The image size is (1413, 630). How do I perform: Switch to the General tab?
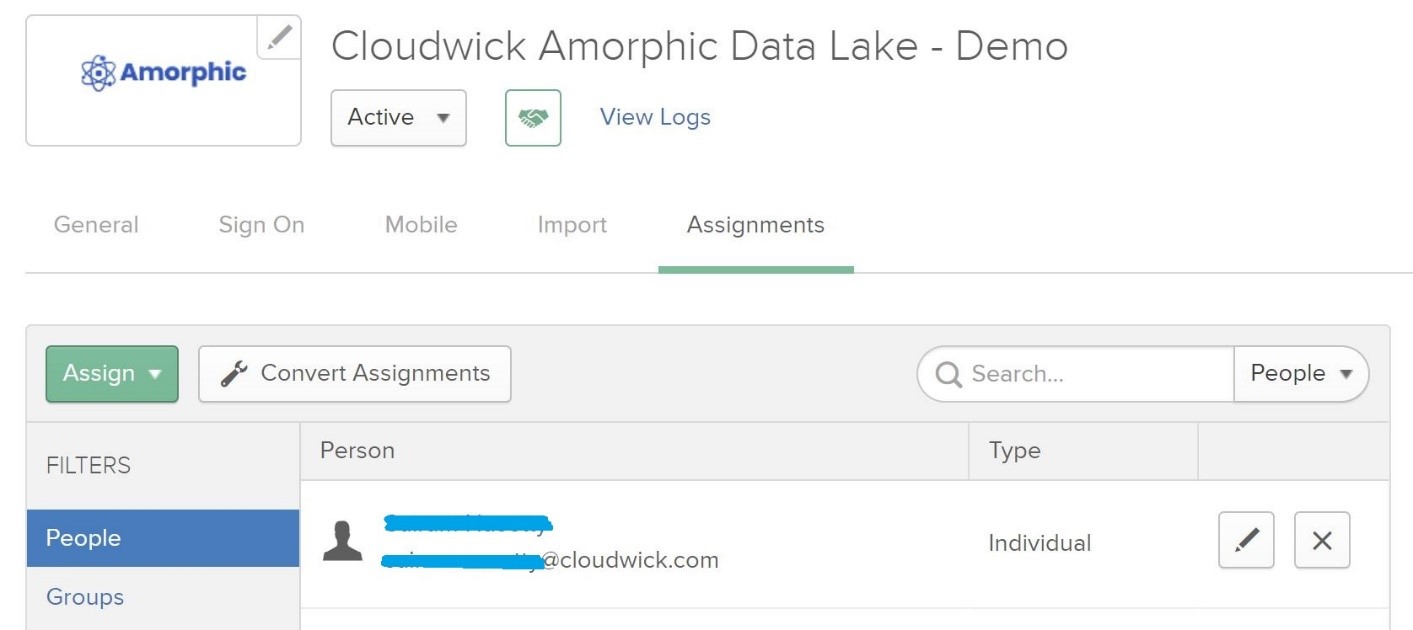click(96, 225)
